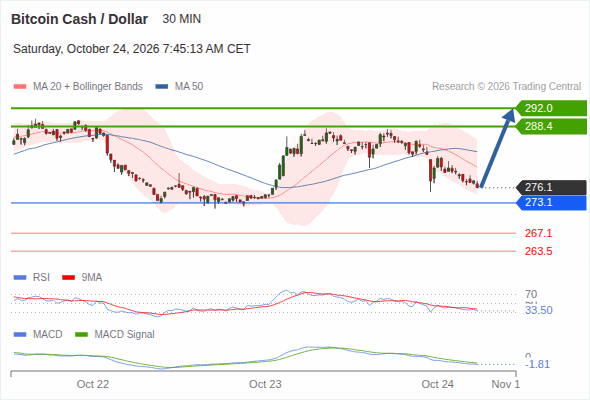This screenshot has height=400, width=590.
Task: Click the MA 20 + Bollinger Bands legend swatch
Action: 20,87
